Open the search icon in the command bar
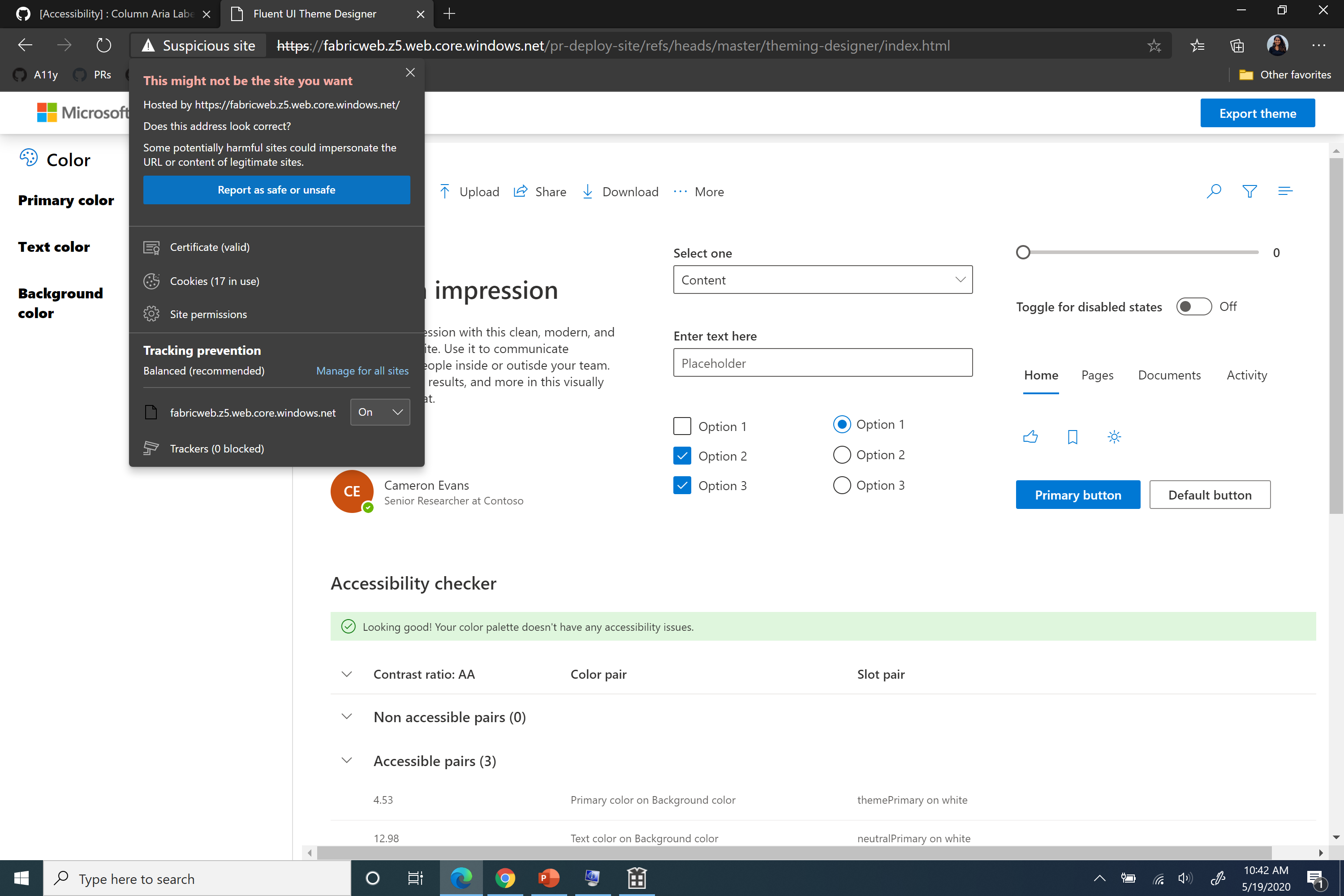Image resolution: width=1344 pixels, height=896 pixels. tap(1214, 191)
